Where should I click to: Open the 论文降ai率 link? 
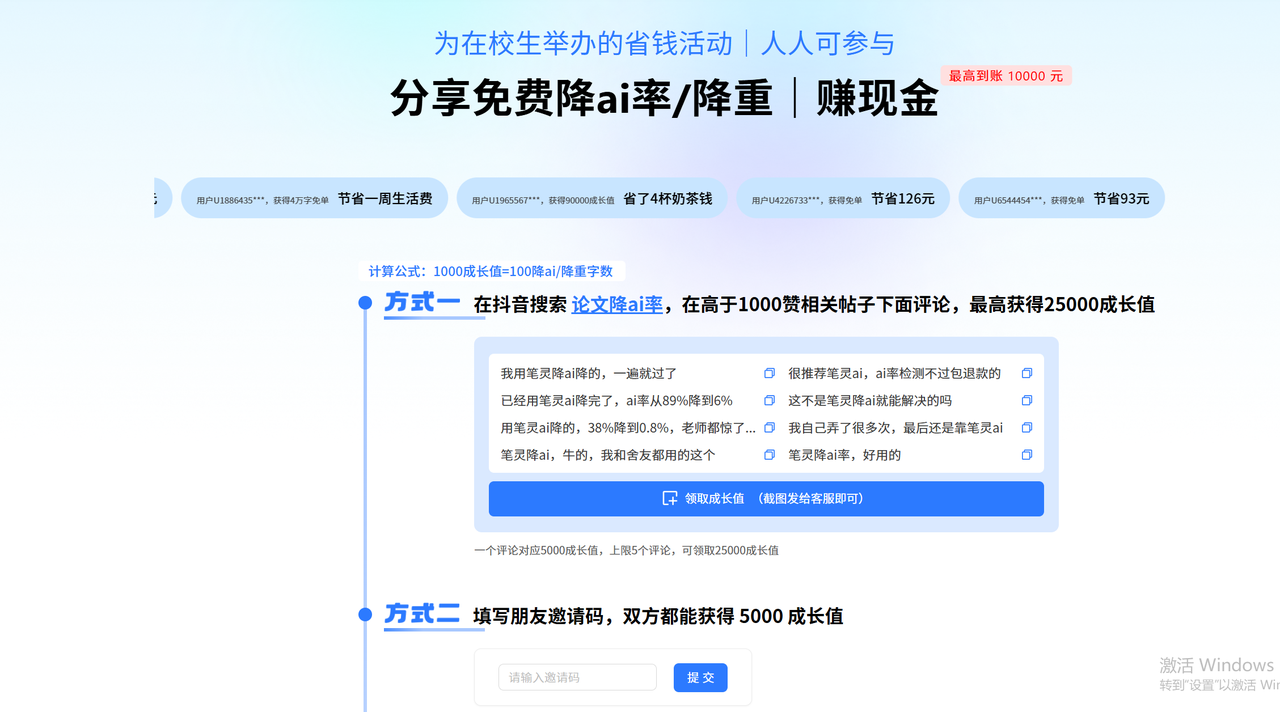click(x=617, y=305)
